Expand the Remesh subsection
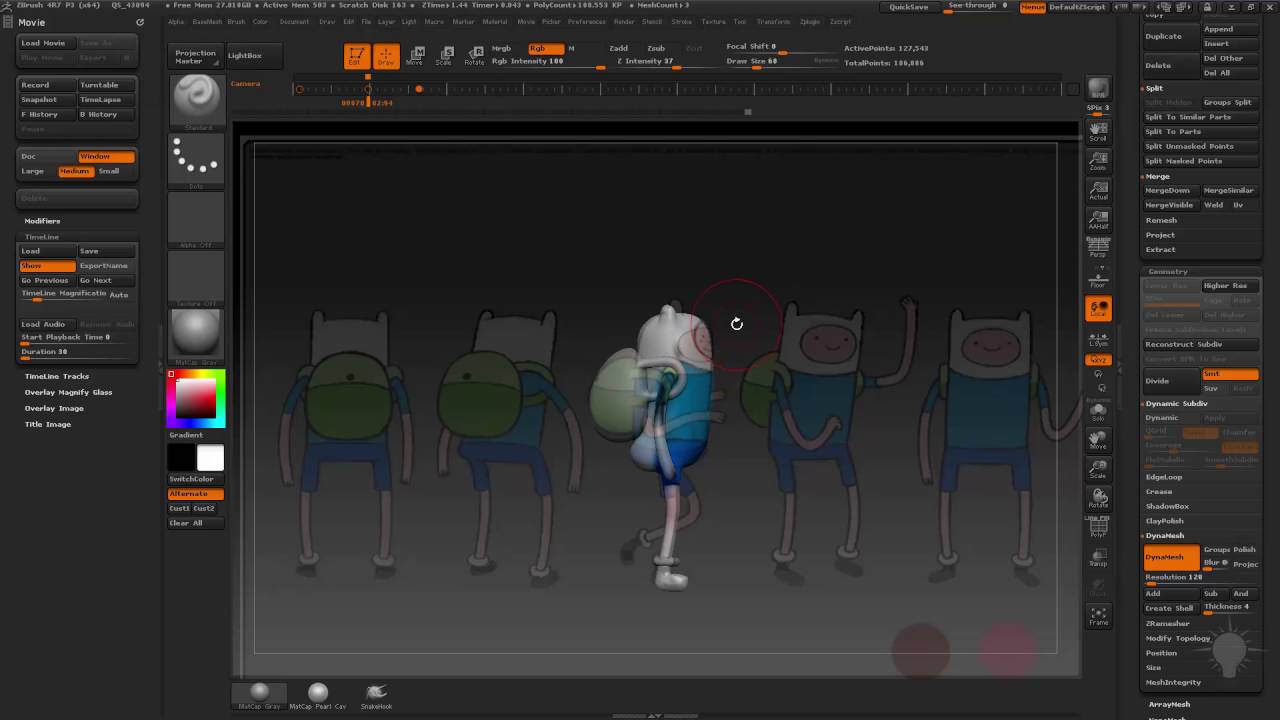Image resolution: width=1280 pixels, height=720 pixels. click(x=1161, y=220)
